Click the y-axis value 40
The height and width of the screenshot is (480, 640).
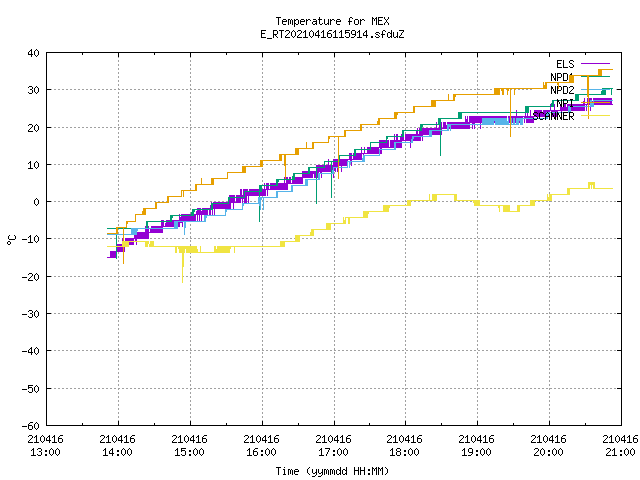pyautogui.click(x=33, y=53)
